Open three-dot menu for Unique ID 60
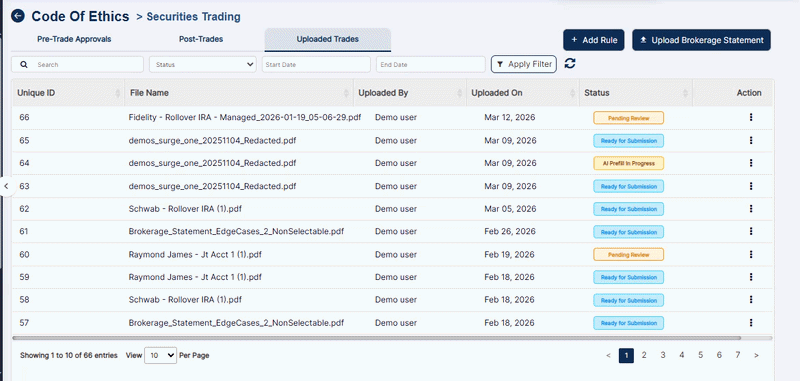 coord(751,254)
